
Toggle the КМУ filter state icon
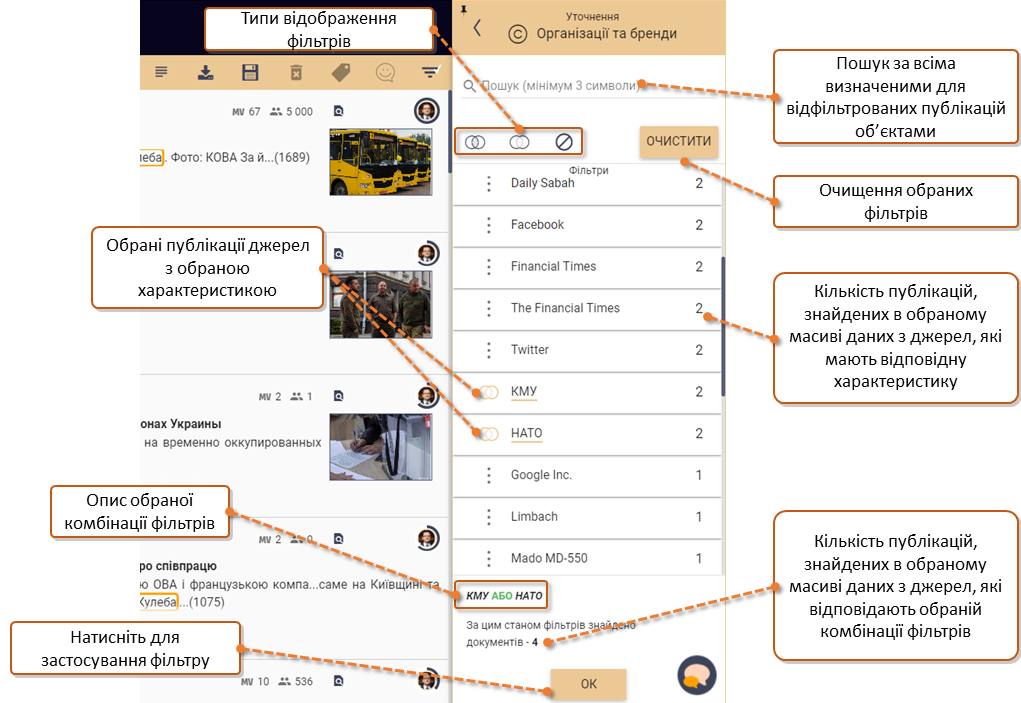(488, 392)
